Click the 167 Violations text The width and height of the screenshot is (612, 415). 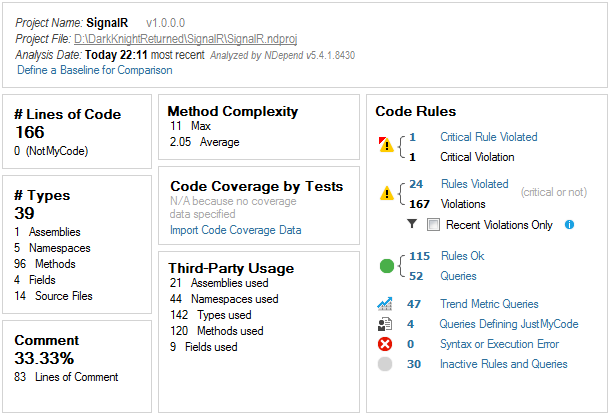(447, 204)
